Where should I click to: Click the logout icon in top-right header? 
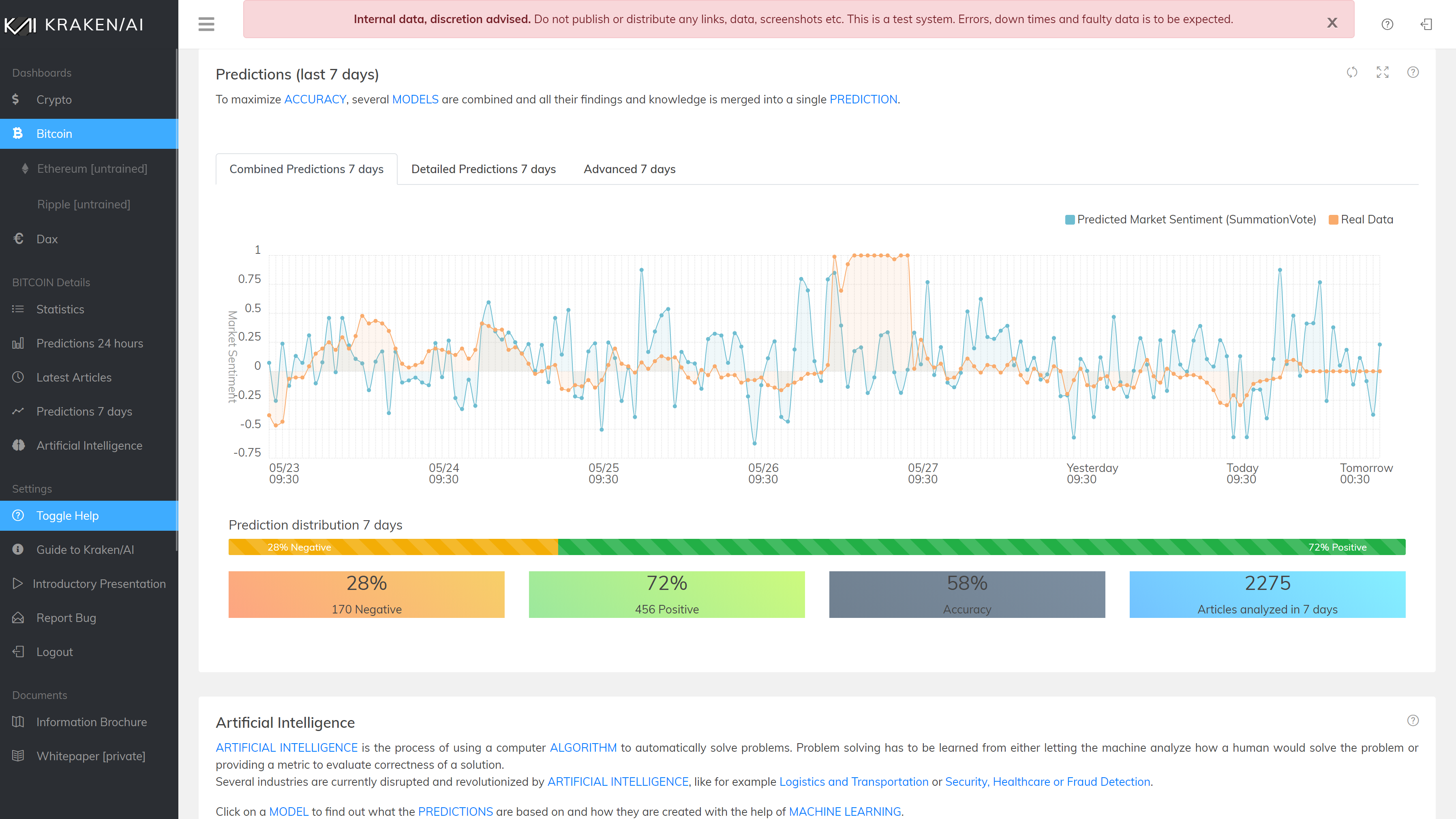click(1426, 24)
